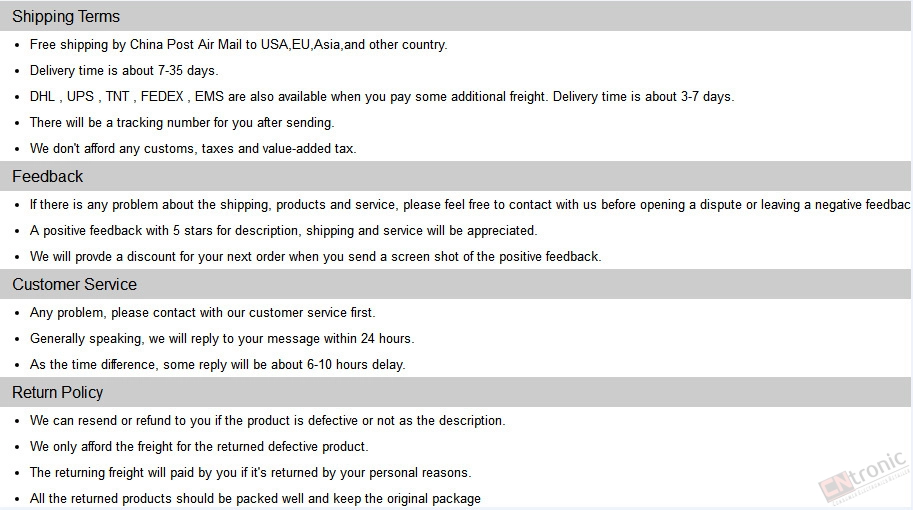913x510 pixels.
Task: Select the Shipping Terms heading
Action: click(x=66, y=16)
